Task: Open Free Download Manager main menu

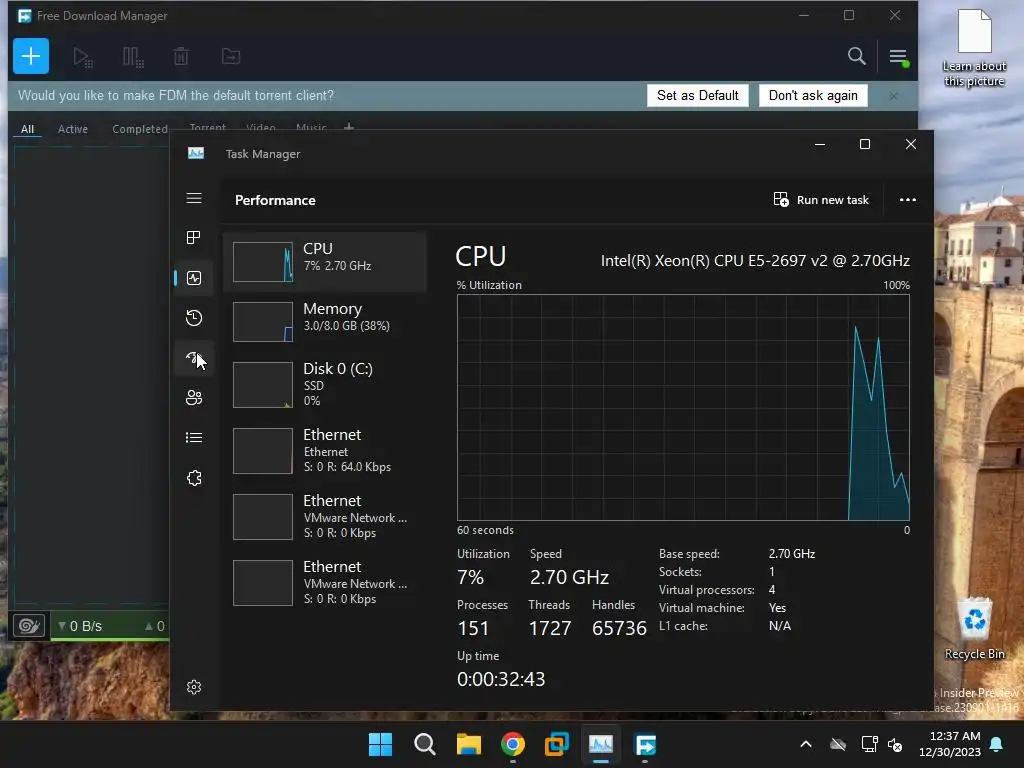Action: pos(898,57)
